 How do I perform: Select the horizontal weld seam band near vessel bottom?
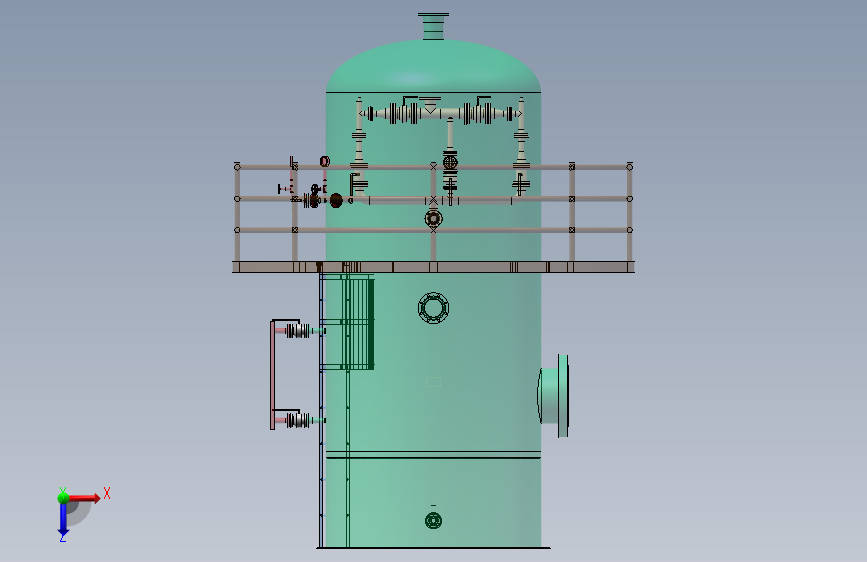click(434, 455)
